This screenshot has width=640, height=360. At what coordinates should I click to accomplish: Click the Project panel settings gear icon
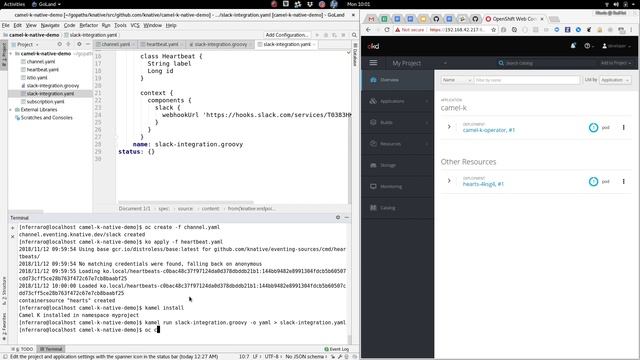click(x=79, y=44)
